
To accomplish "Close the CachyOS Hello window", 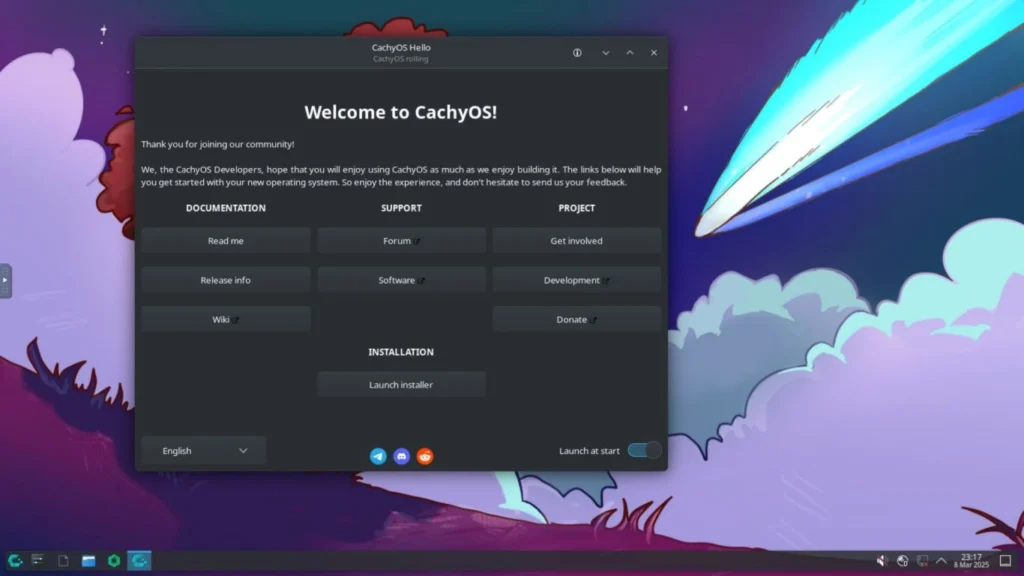I will click(654, 53).
